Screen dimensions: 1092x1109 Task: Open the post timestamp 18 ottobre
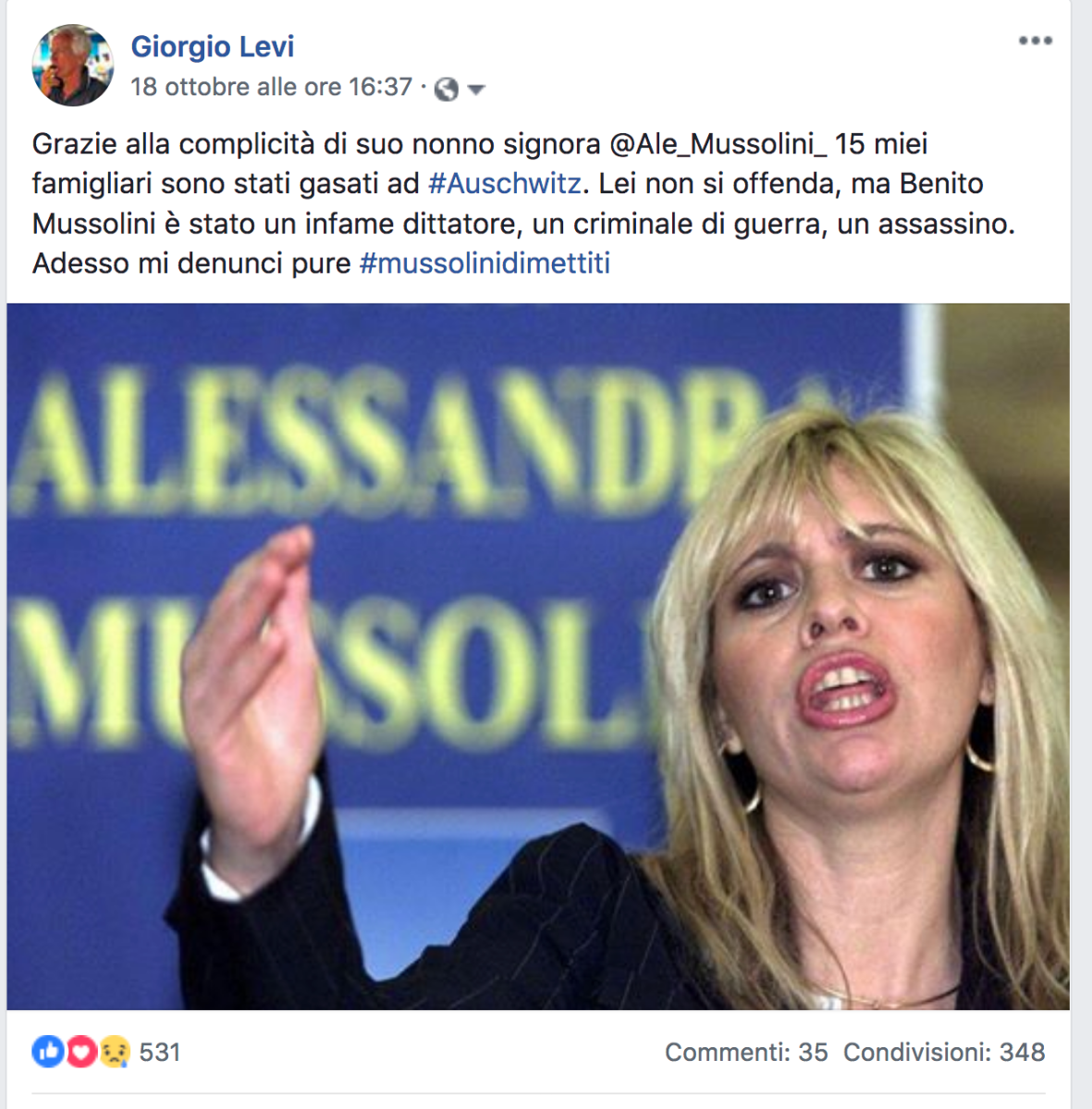271,87
